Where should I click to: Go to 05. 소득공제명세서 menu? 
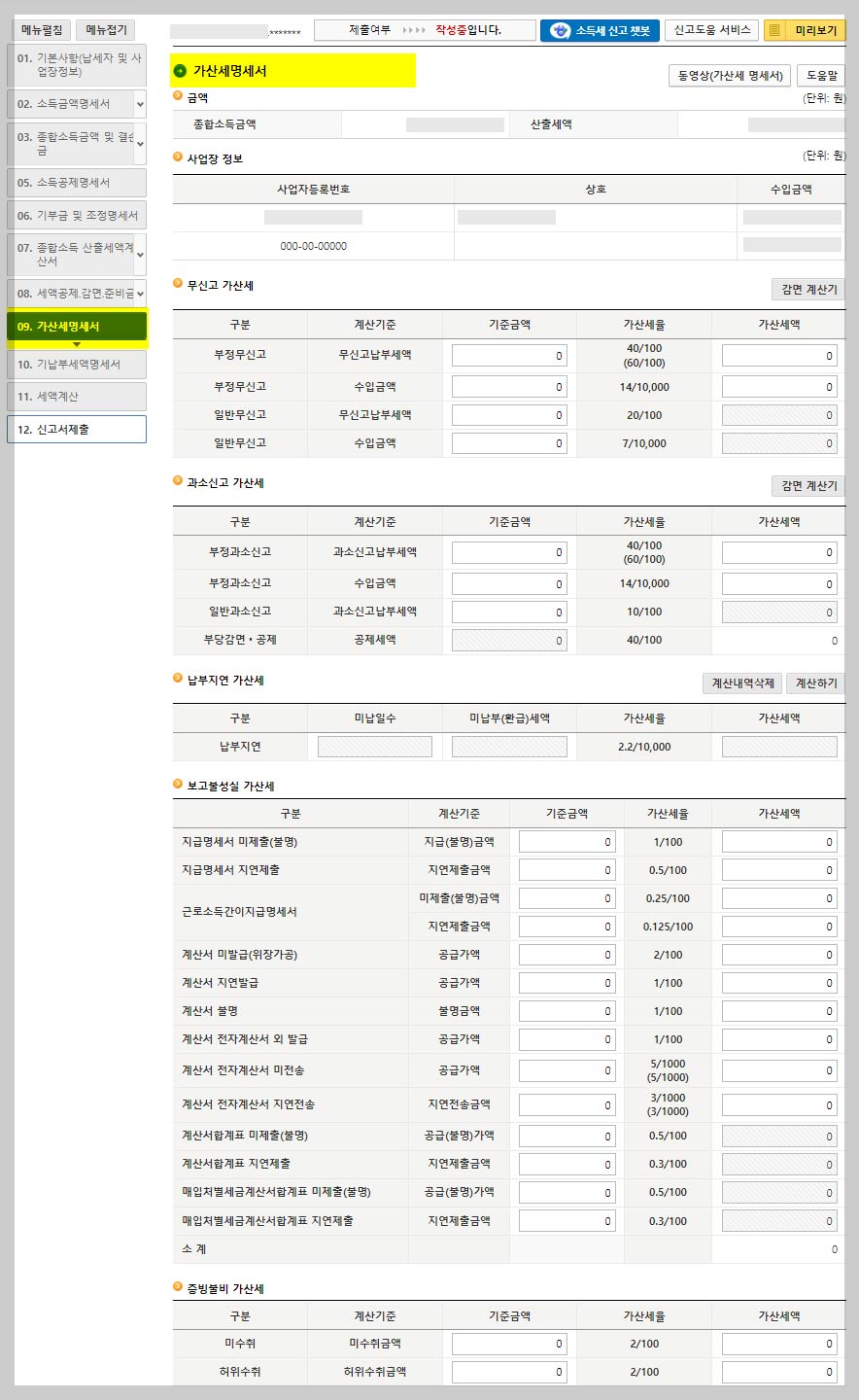[x=77, y=183]
